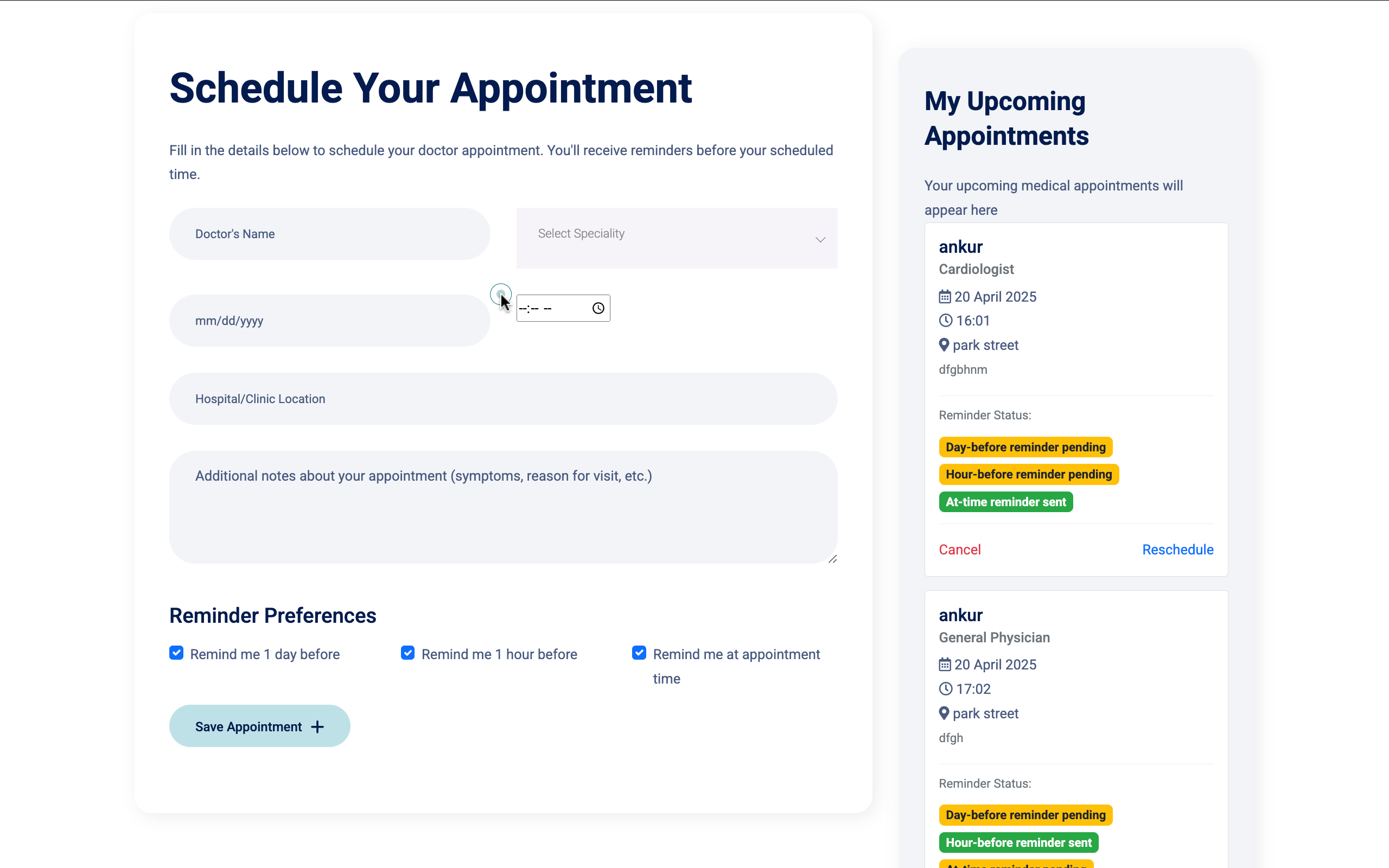1389x868 pixels.
Task: Cancel the Cardiologist appointment
Action: pos(960,550)
